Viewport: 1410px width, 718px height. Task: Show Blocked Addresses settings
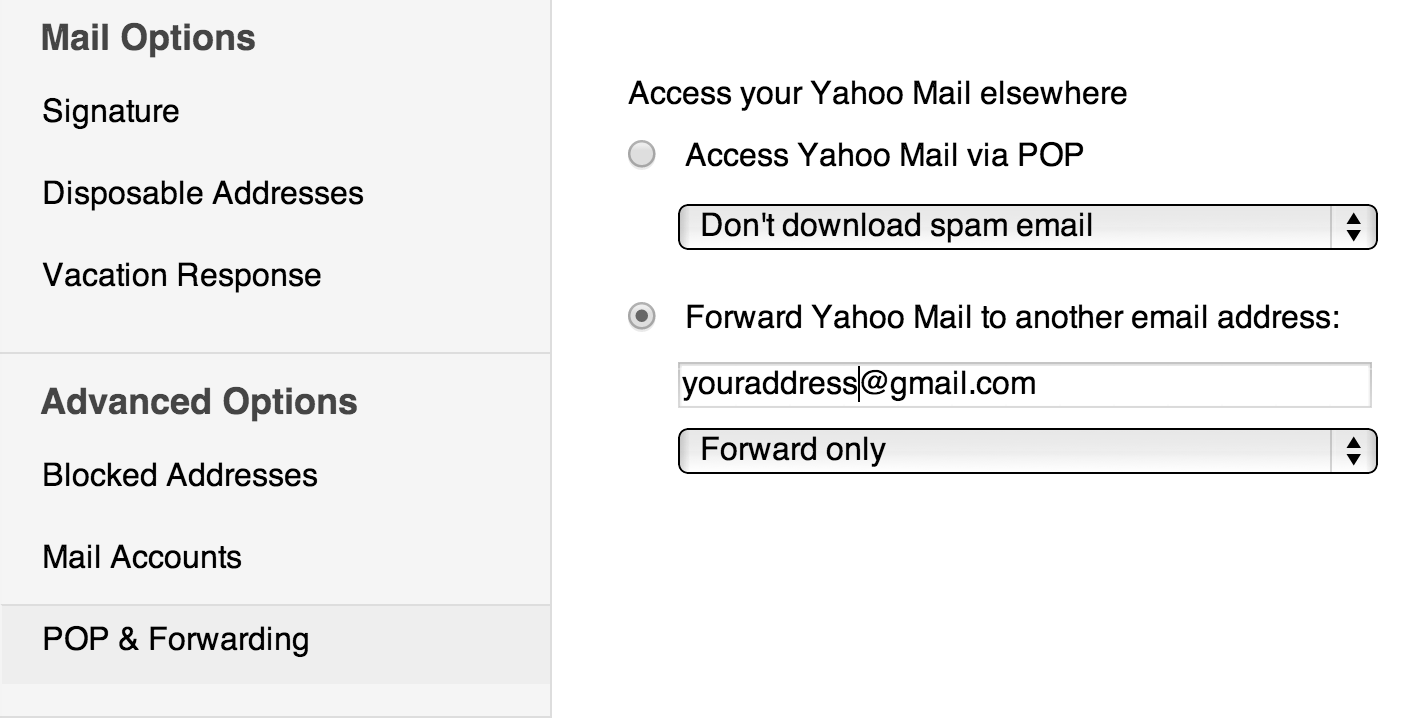pos(180,474)
